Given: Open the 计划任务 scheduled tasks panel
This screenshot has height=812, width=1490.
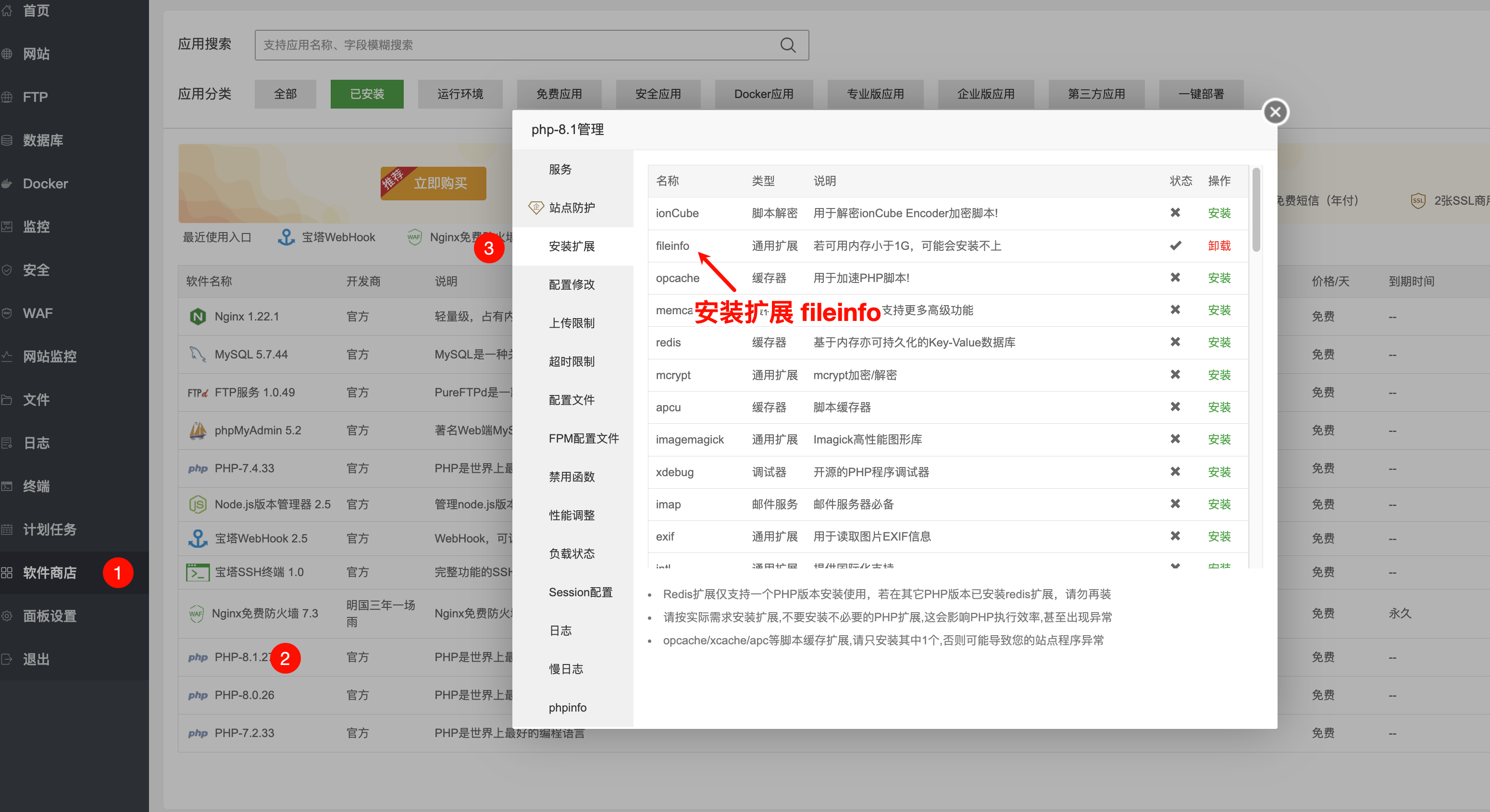Looking at the screenshot, I should pos(50,529).
